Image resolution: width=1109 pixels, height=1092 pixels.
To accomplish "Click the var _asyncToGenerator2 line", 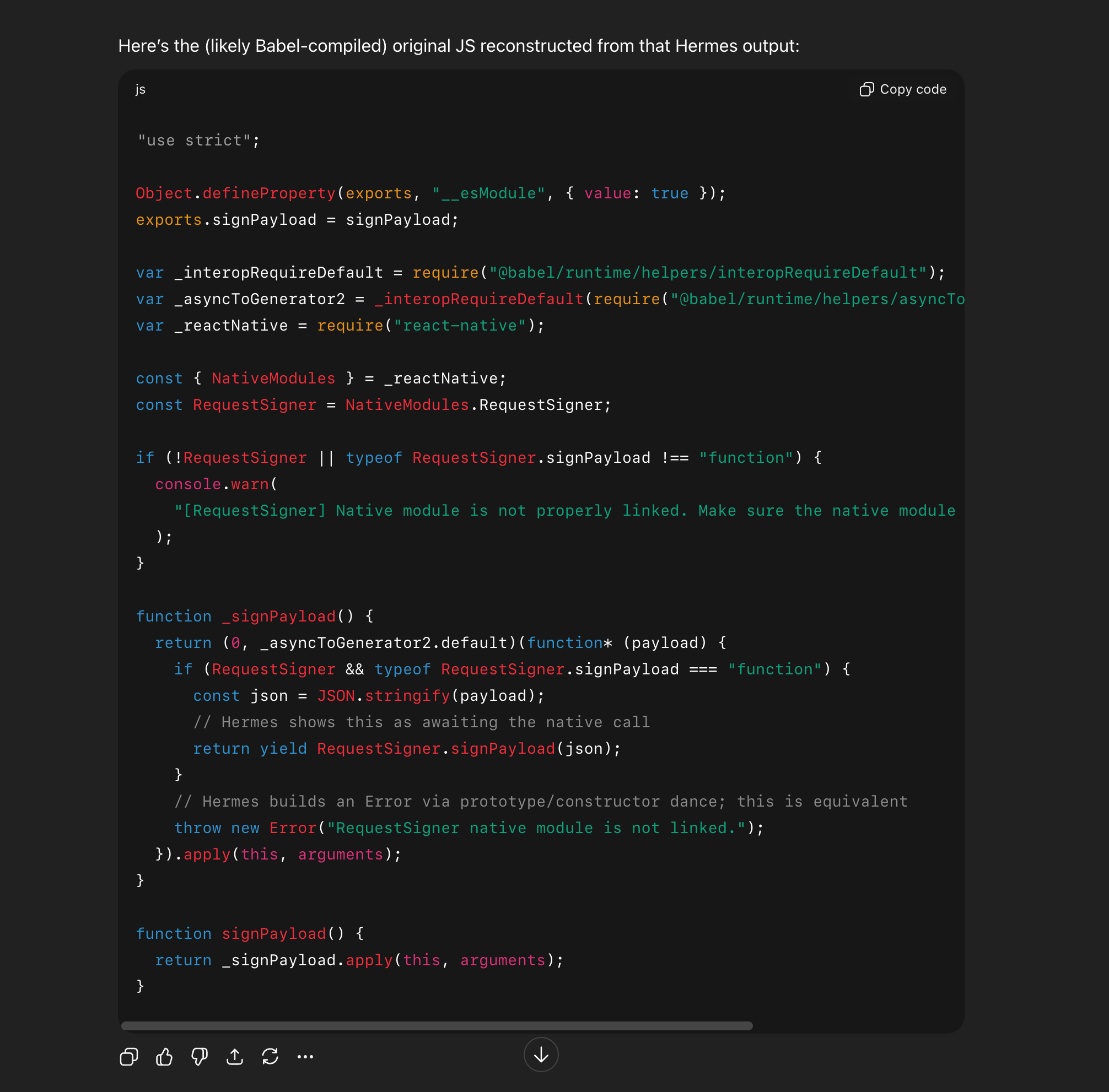I will pyautogui.click(x=550, y=299).
